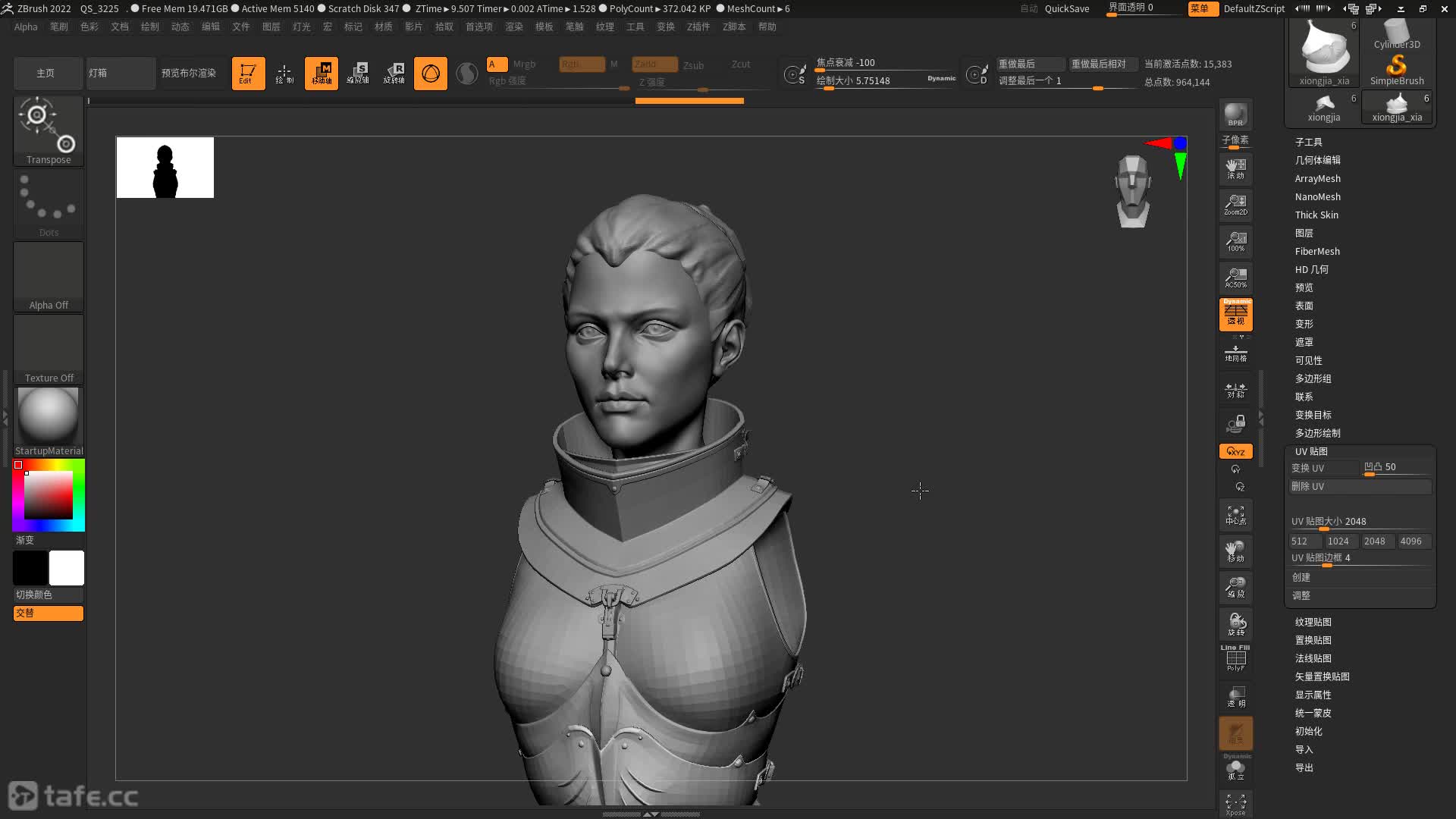Viewport: 1456px width, 819px height.
Task: Click the Move (移动) view icon
Action: 1235,551
